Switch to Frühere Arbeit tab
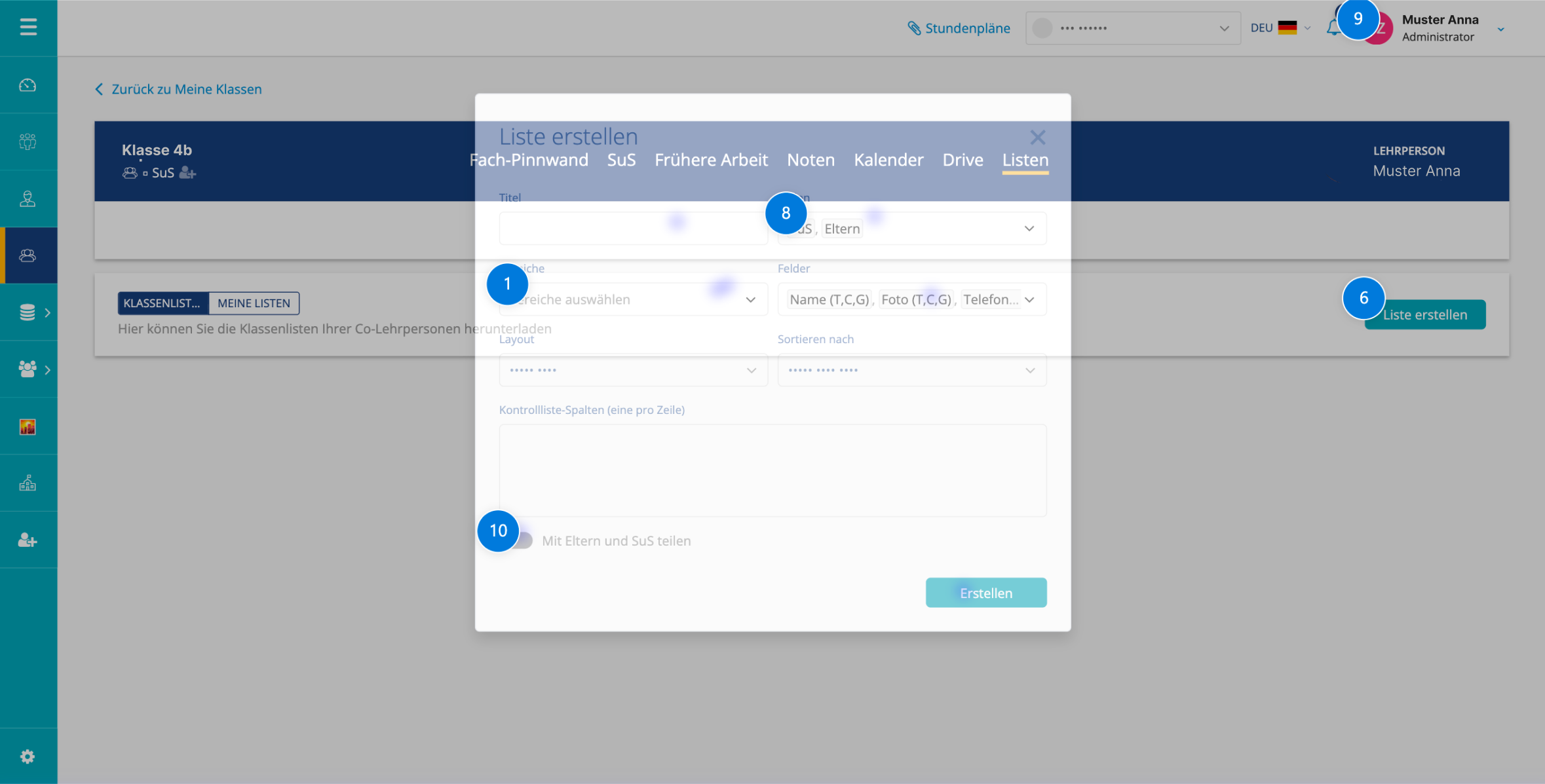 pyautogui.click(x=711, y=160)
